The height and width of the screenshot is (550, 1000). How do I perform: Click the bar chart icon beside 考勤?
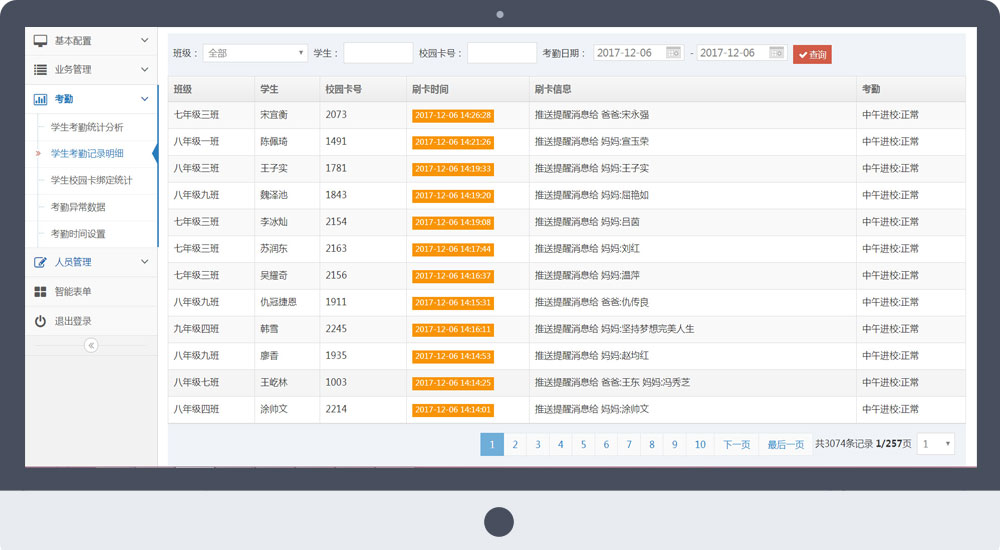tap(41, 99)
